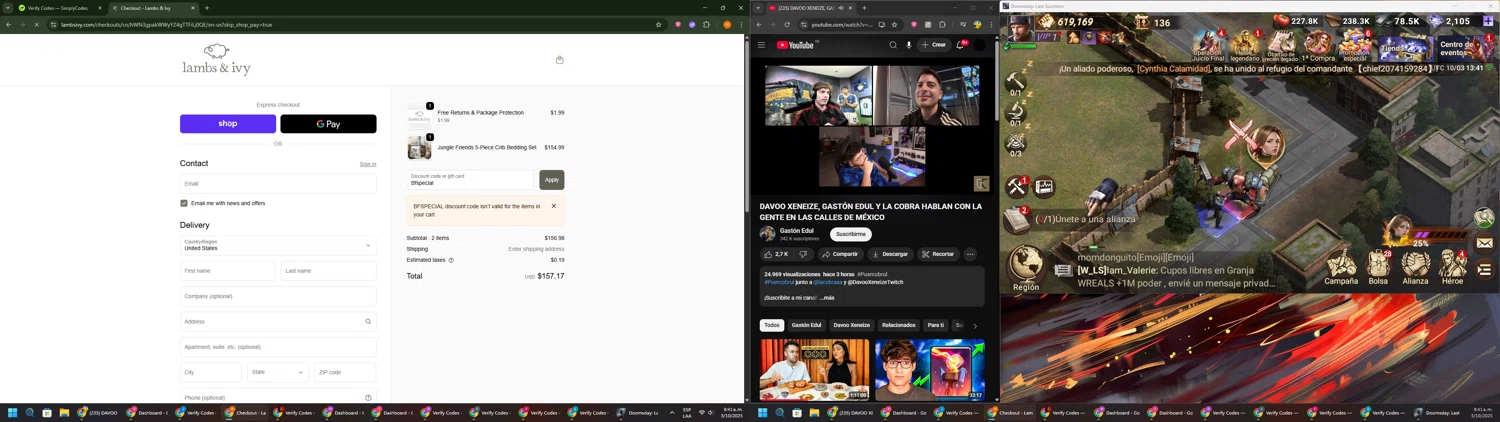The image size is (1500, 422).
Task: Open the shopping cart icon on Lambs & Ivy
Action: (x=559, y=60)
